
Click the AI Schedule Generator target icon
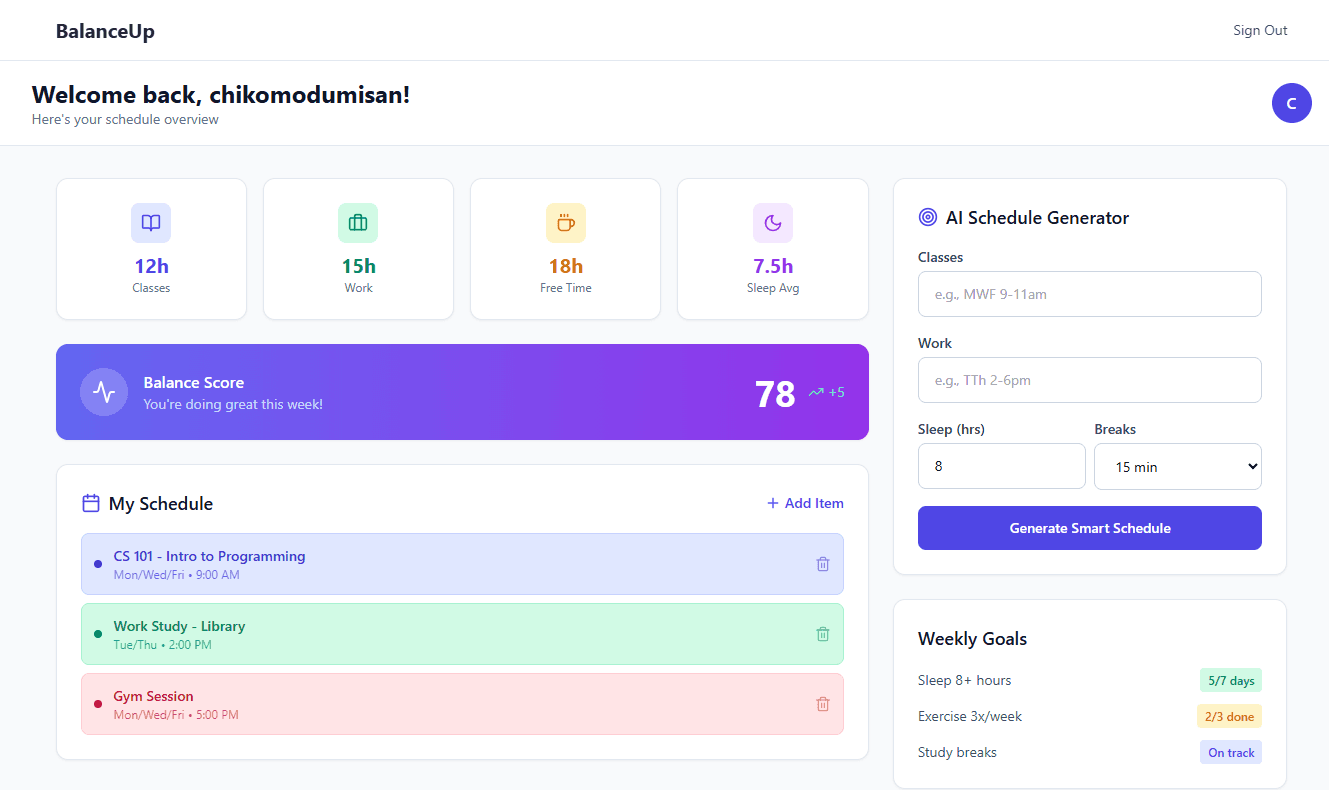click(x=928, y=217)
